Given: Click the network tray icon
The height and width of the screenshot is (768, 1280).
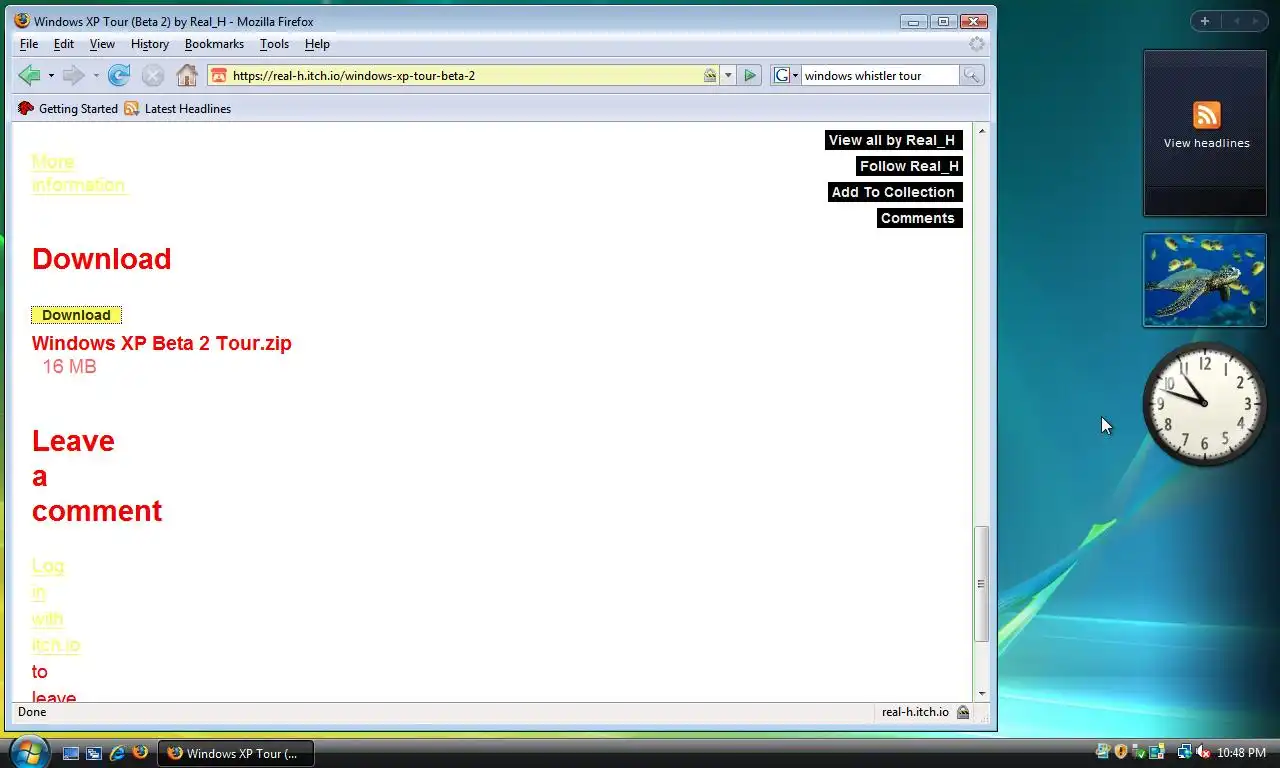Looking at the screenshot, I should (x=1183, y=752).
